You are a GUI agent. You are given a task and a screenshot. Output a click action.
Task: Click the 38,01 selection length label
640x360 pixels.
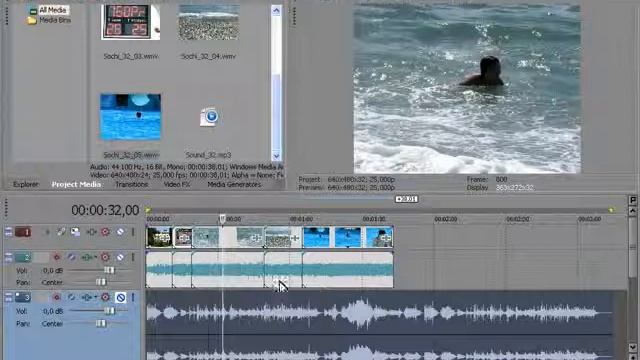406,199
